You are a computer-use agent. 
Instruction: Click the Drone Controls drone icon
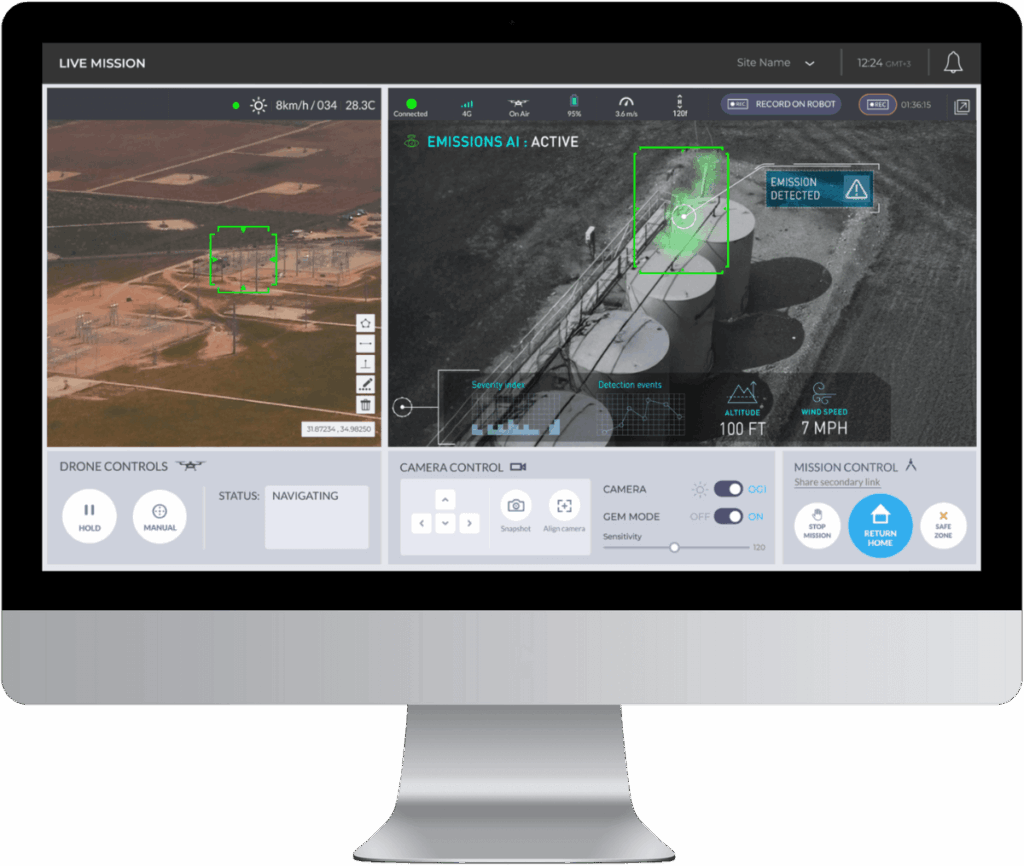tap(191, 466)
